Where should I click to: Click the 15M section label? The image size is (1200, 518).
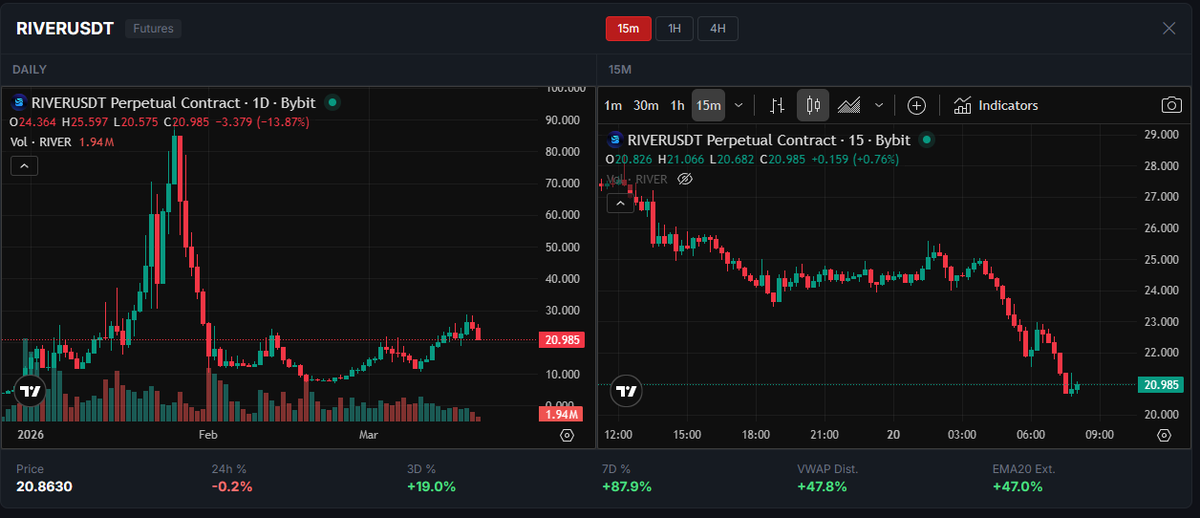[620, 69]
